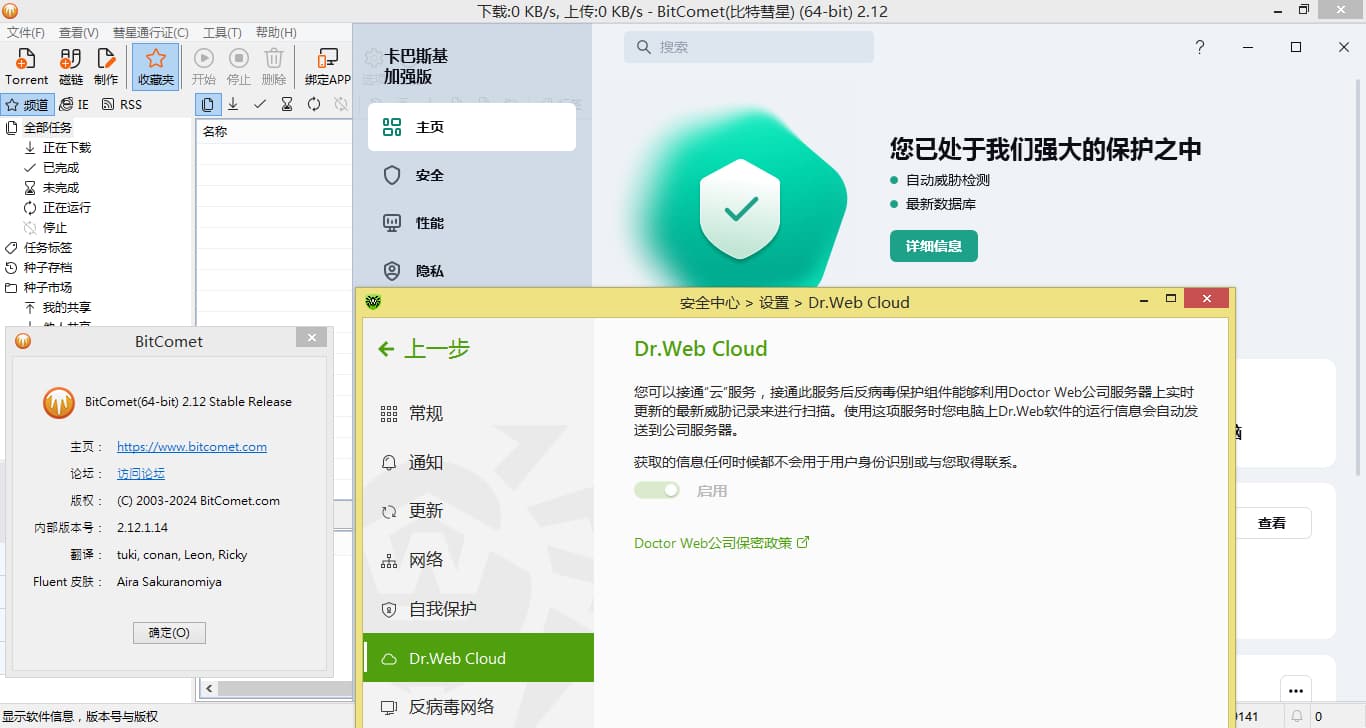Image resolution: width=1366 pixels, height=728 pixels.
Task: Disable the 启用 Dr.Web Cloud toggle
Action: click(657, 490)
